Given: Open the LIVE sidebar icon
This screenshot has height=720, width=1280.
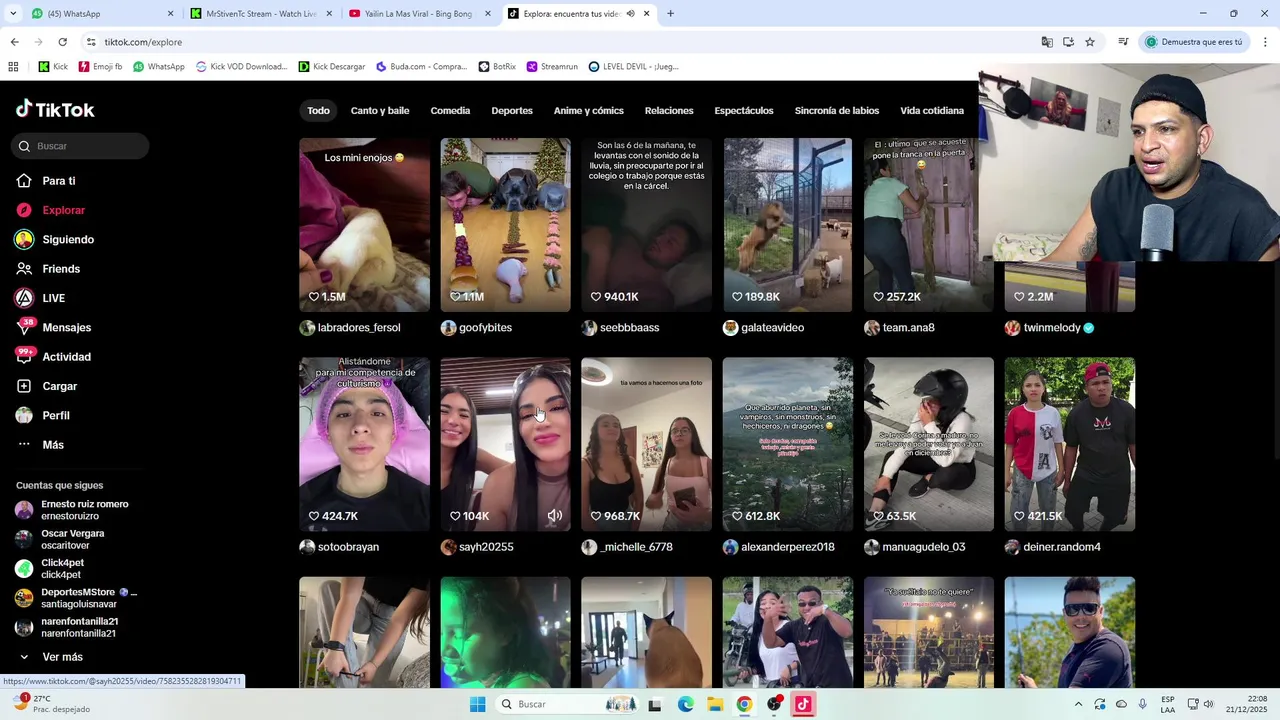Looking at the screenshot, I should [24, 298].
